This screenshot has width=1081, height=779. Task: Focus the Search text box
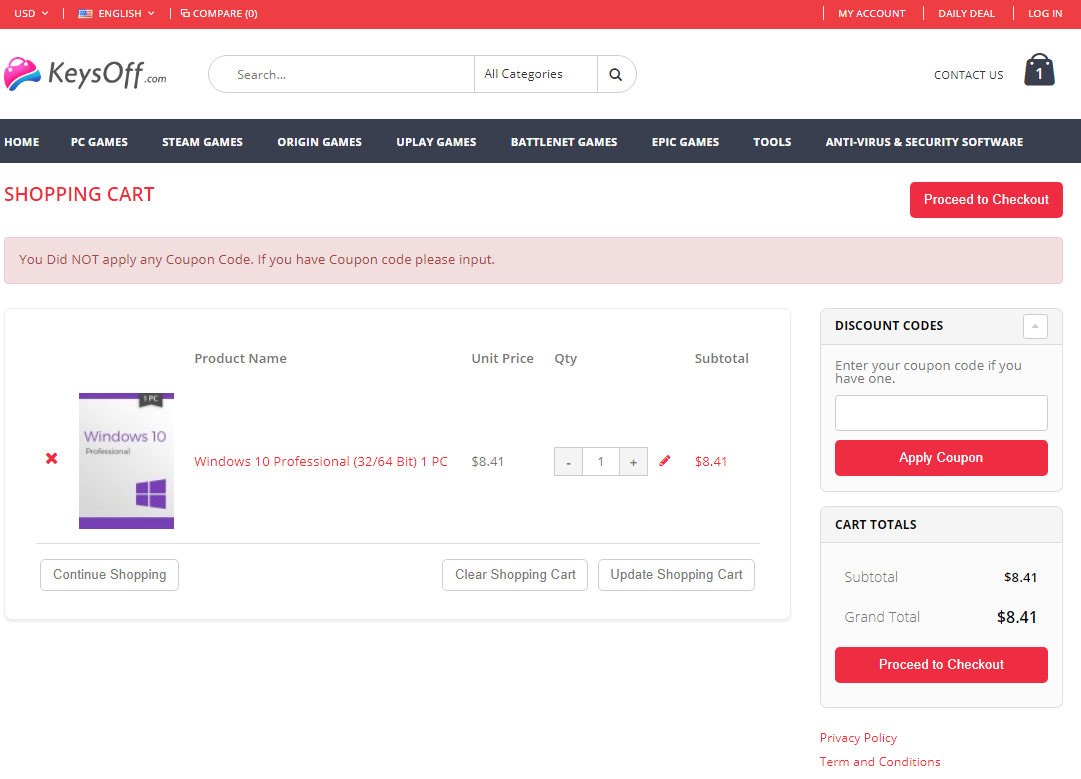coord(341,74)
